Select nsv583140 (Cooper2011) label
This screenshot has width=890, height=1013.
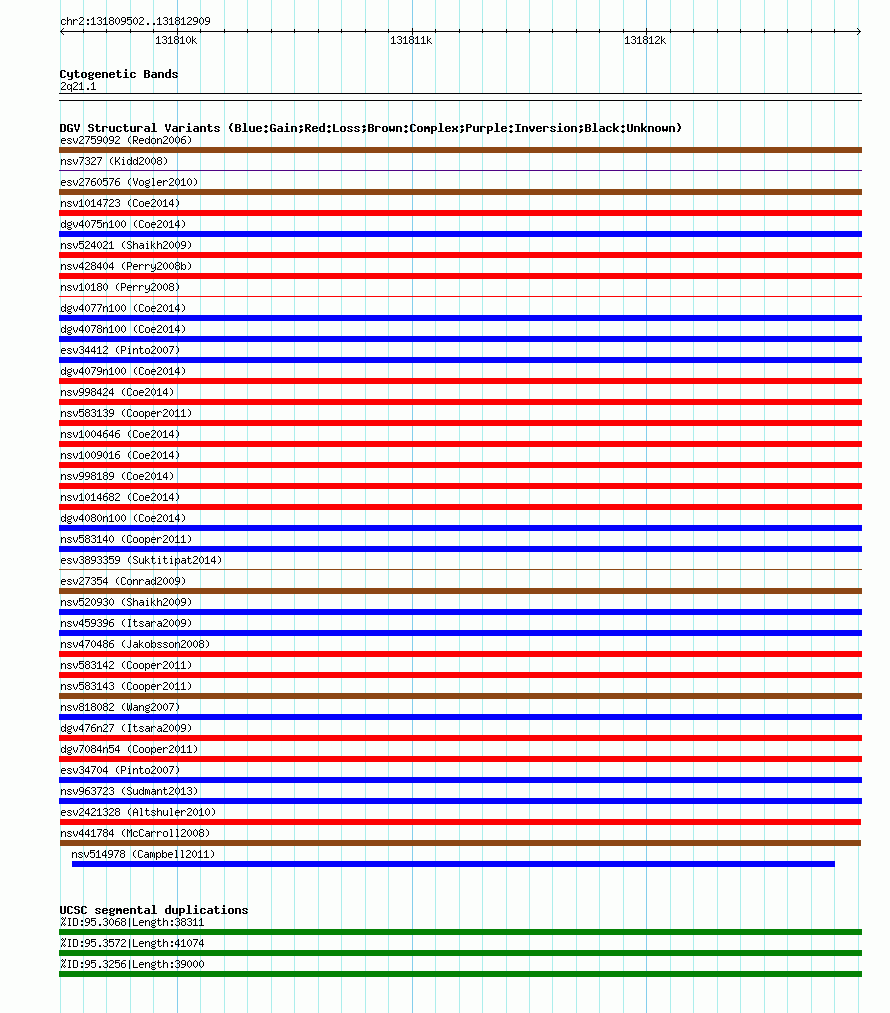pyautogui.click(x=126, y=539)
